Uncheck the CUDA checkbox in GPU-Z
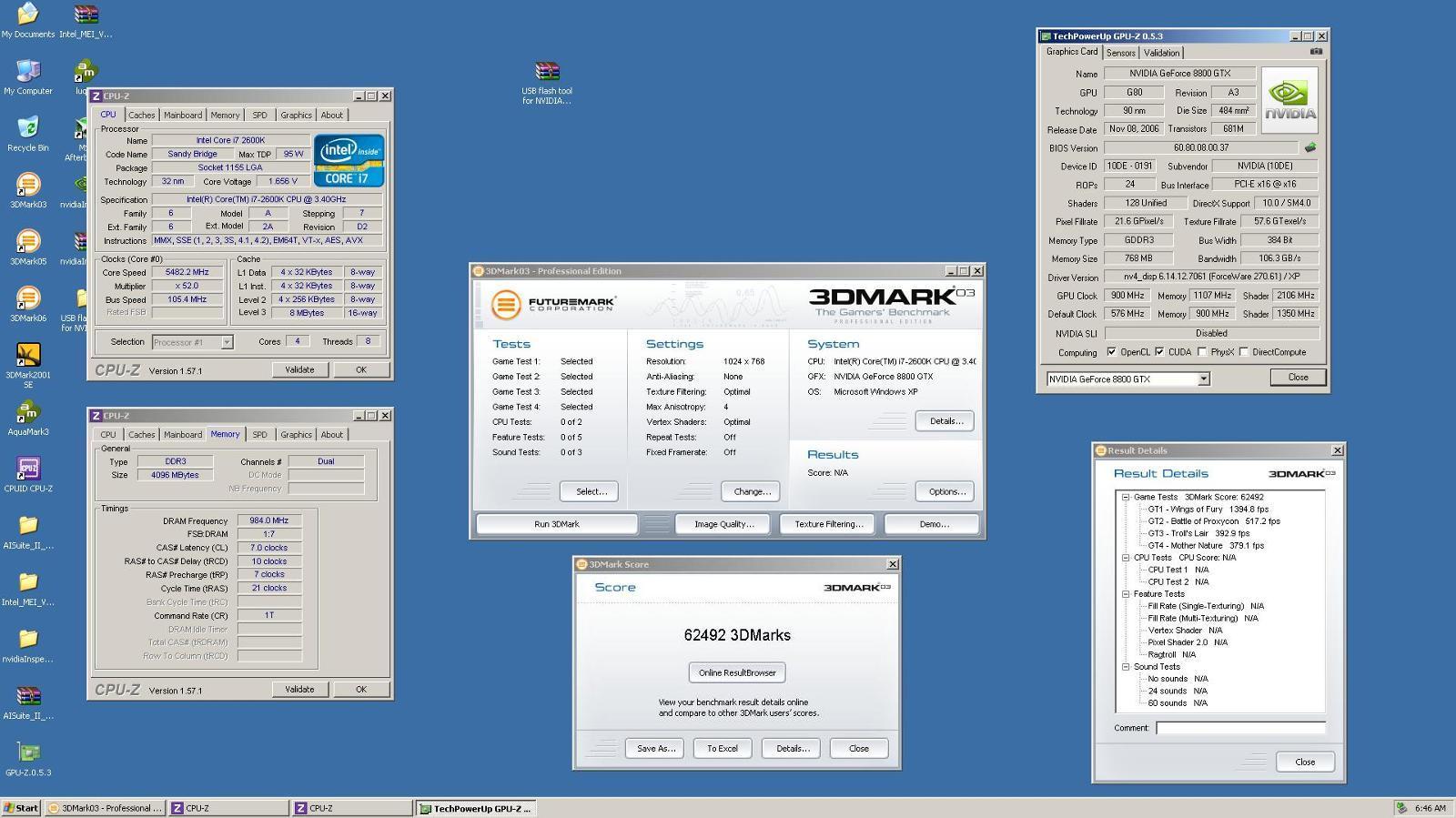 pyautogui.click(x=1159, y=352)
